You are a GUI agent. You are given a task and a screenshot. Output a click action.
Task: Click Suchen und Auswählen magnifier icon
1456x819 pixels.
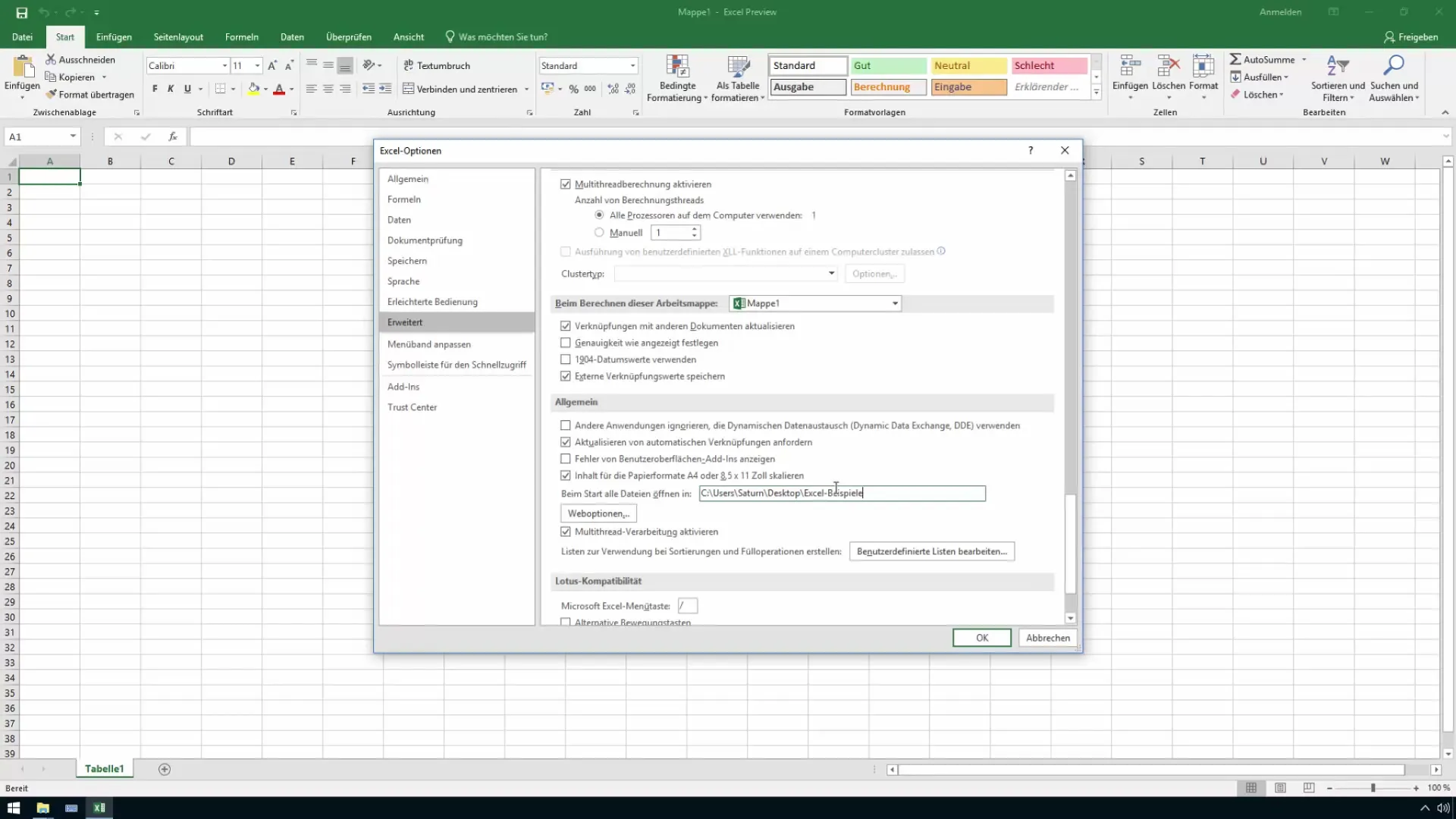point(1393,66)
